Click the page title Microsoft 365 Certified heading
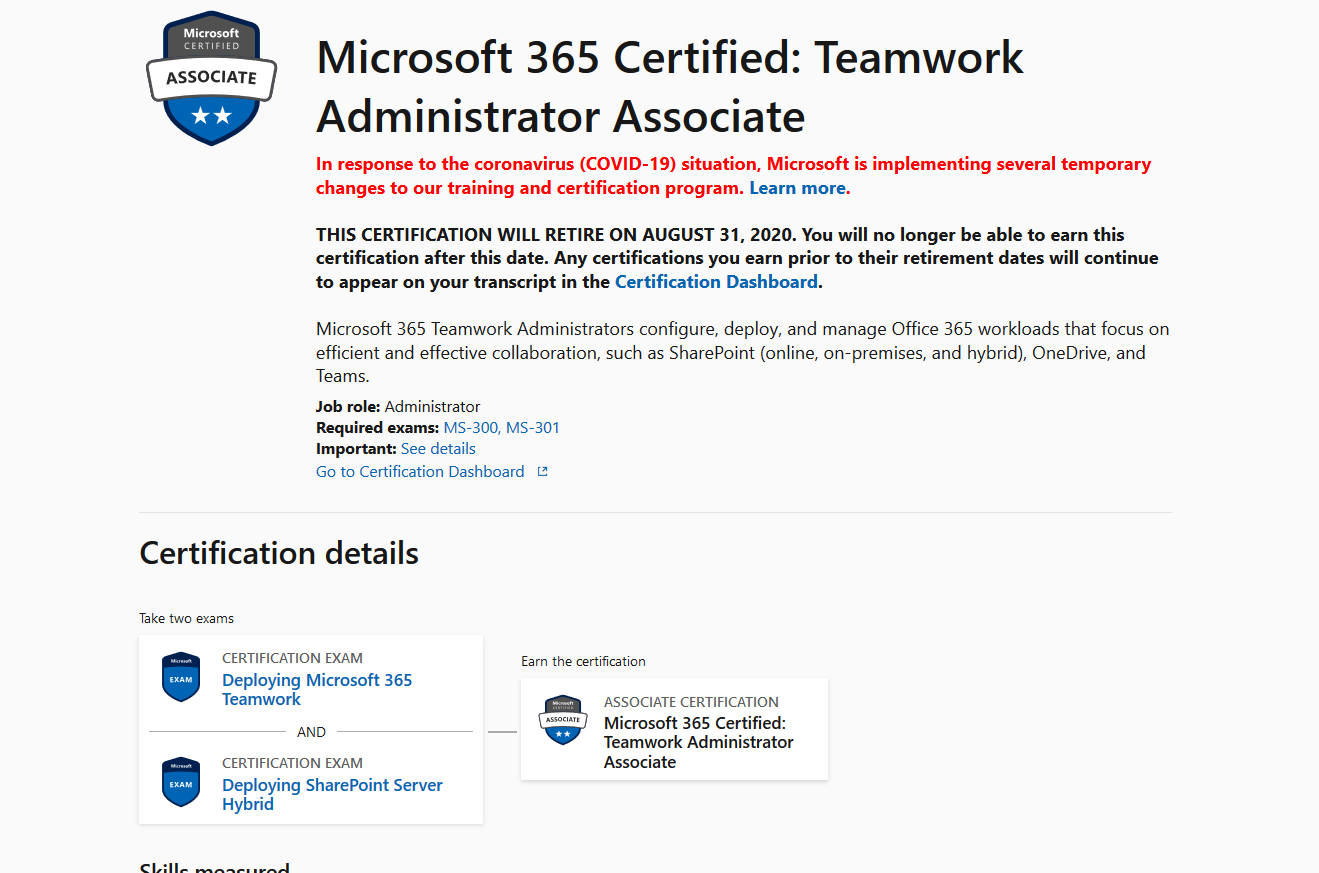This screenshot has width=1319, height=873. click(x=670, y=87)
